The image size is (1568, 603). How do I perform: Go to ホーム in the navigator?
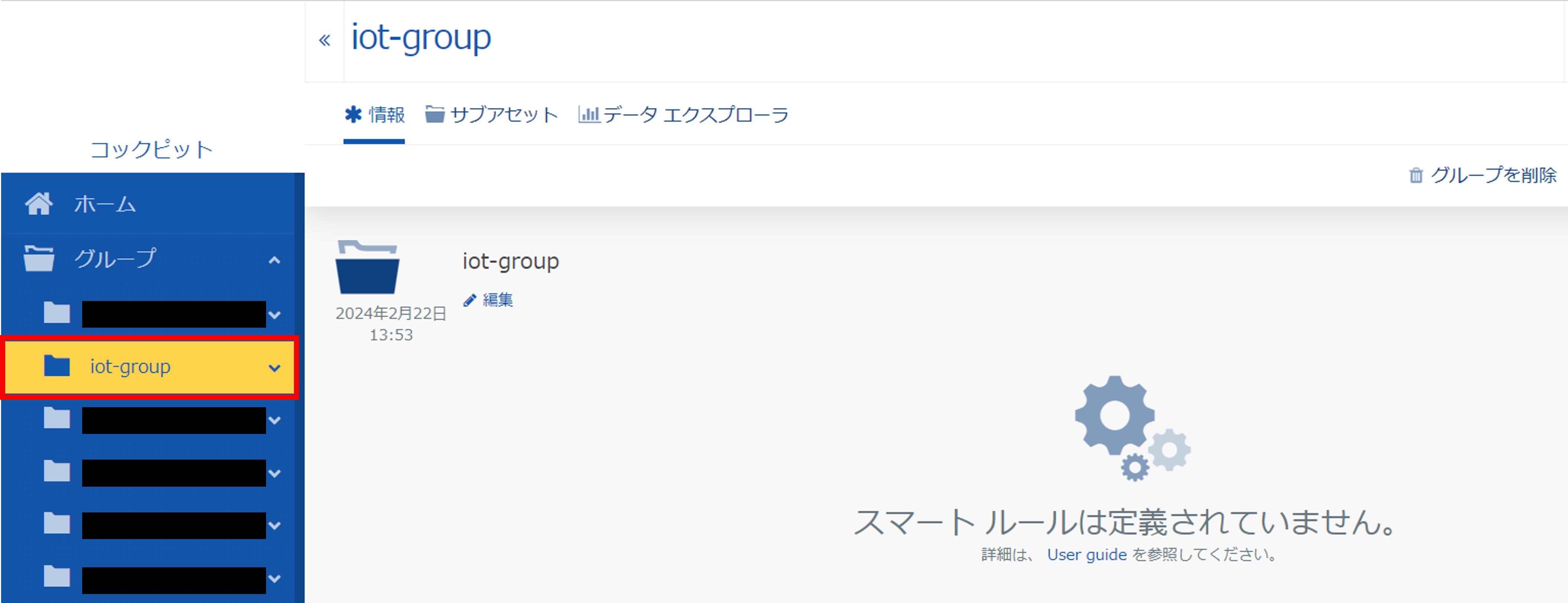tap(105, 204)
